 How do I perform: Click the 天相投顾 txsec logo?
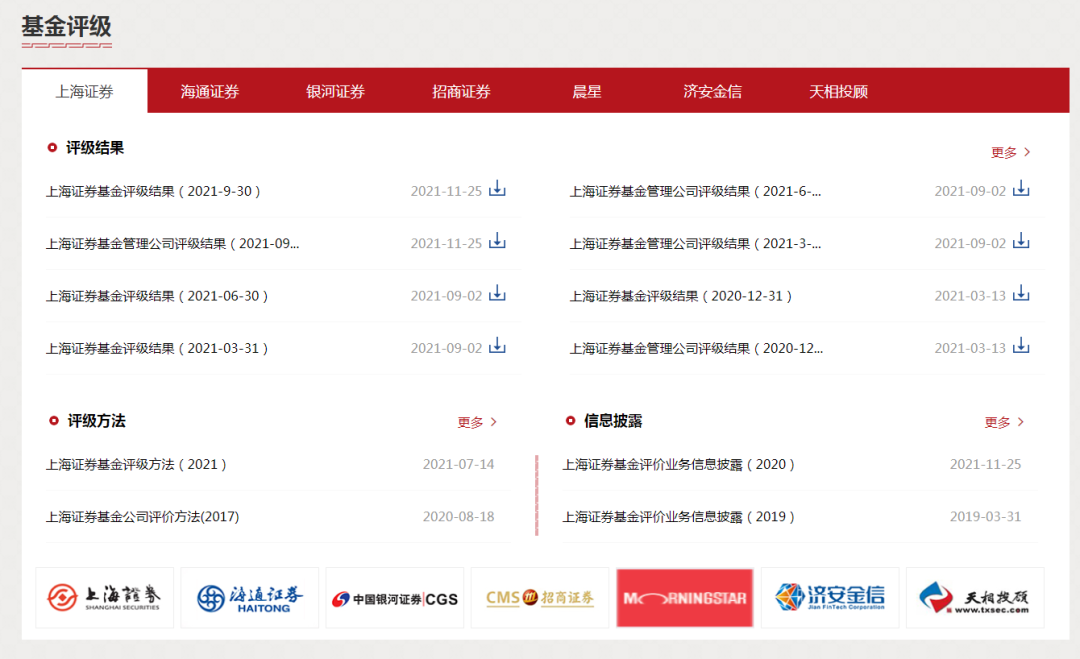pos(975,598)
